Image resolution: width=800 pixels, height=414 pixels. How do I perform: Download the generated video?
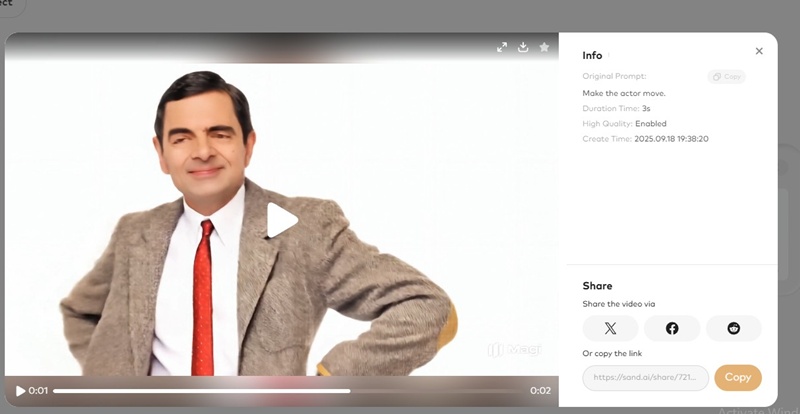click(523, 47)
